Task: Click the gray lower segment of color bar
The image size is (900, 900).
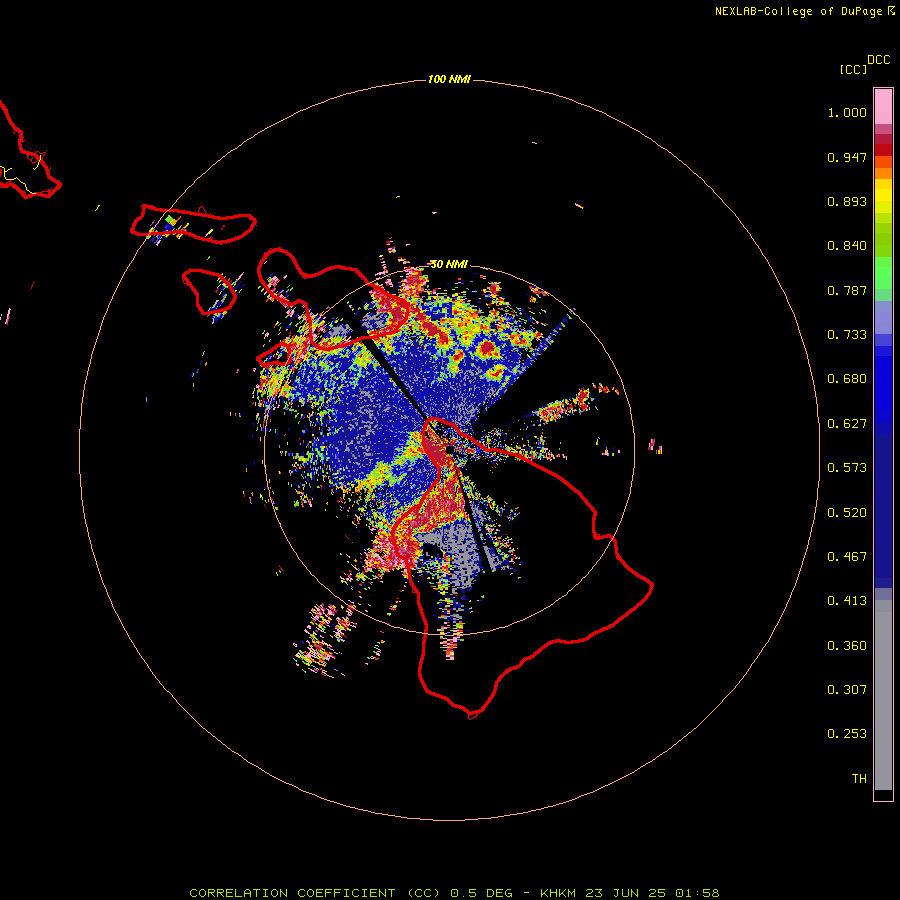Action: pyautogui.click(x=883, y=695)
